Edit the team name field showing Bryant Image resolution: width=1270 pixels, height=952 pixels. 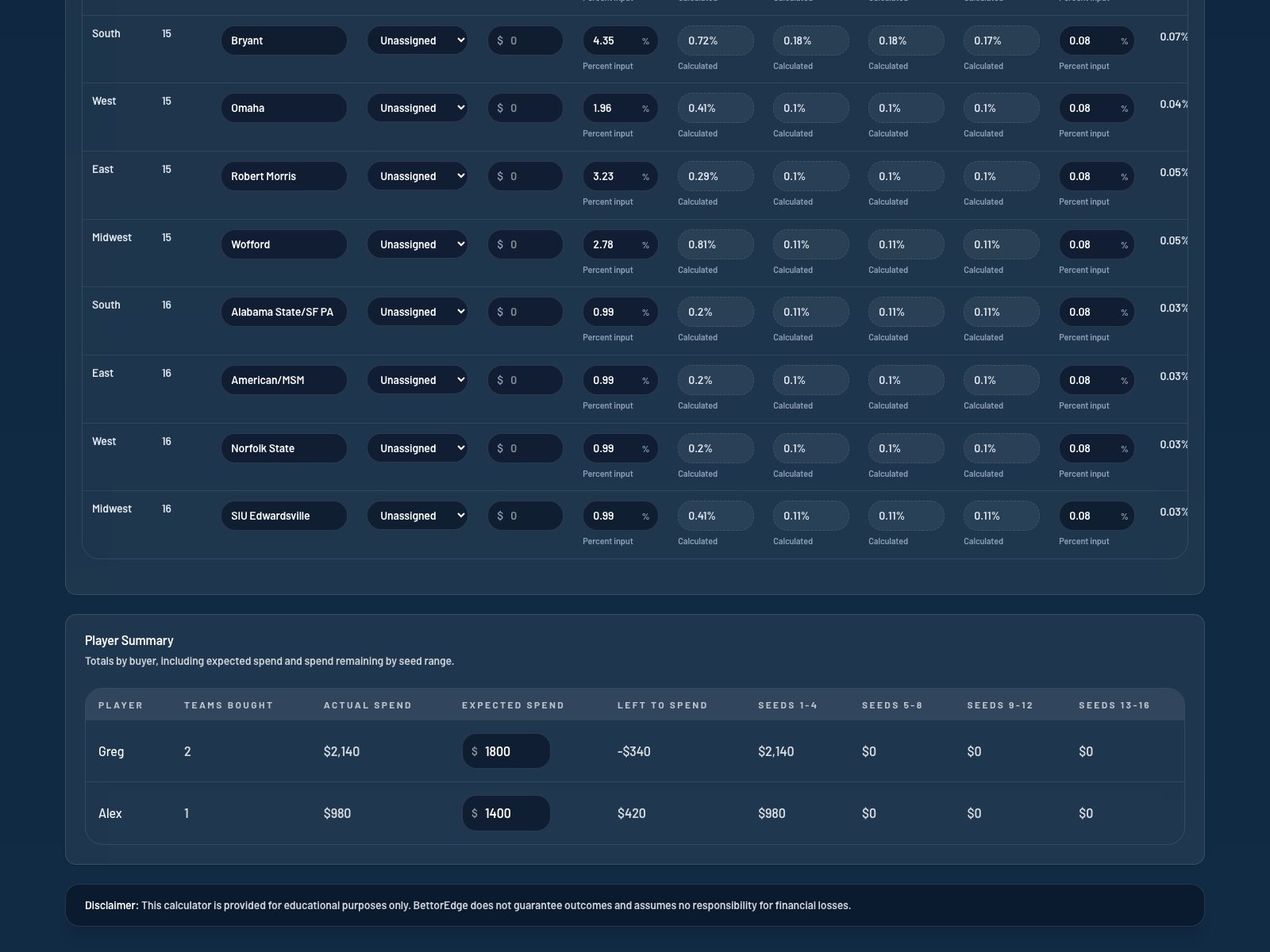tap(283, 40)
